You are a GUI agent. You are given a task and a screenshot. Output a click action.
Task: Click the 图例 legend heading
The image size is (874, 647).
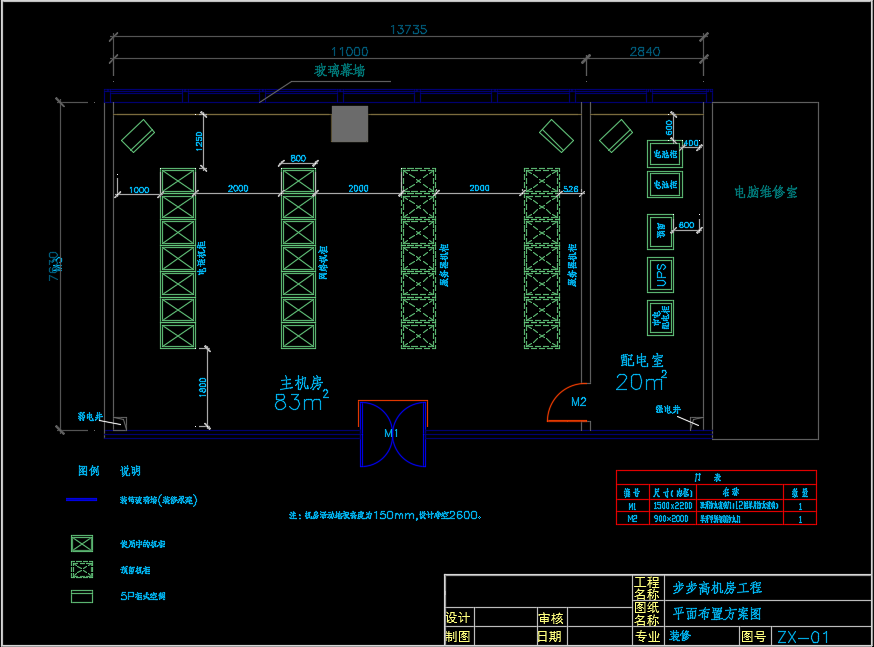pos(89,471)
